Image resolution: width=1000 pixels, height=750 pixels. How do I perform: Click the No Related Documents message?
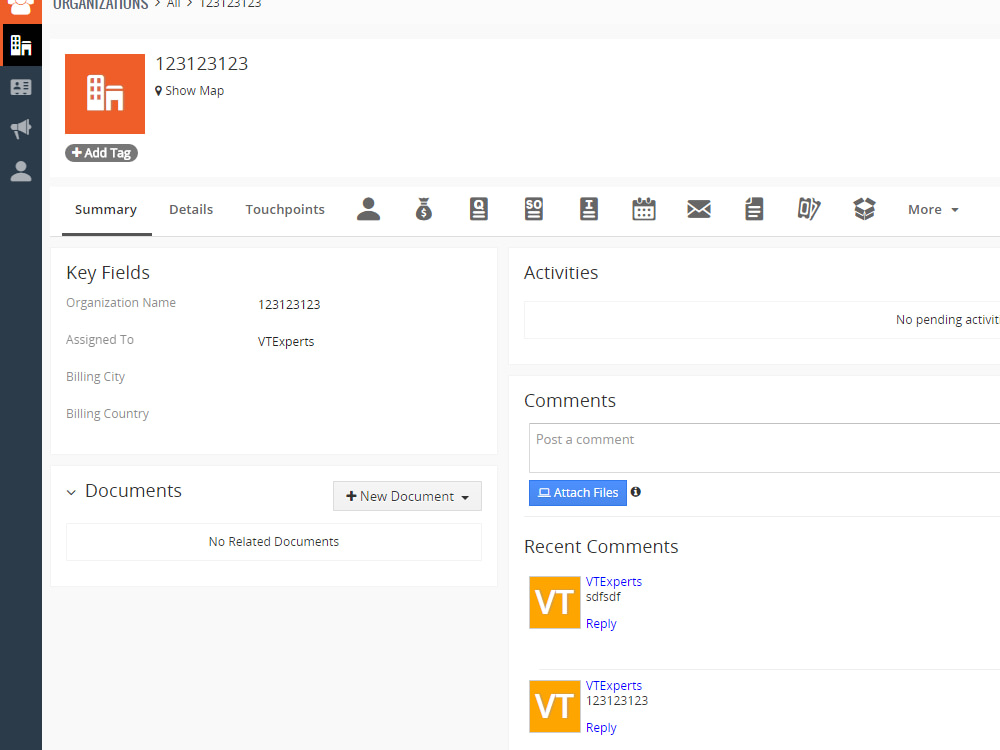point(274,541)
